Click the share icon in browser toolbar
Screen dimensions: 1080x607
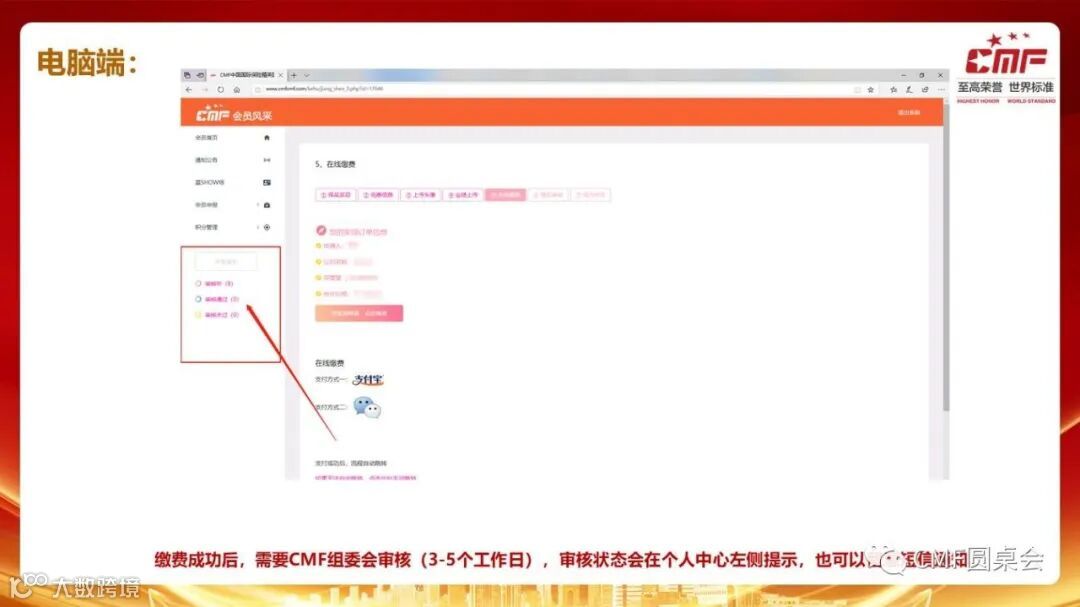[925, 90]
